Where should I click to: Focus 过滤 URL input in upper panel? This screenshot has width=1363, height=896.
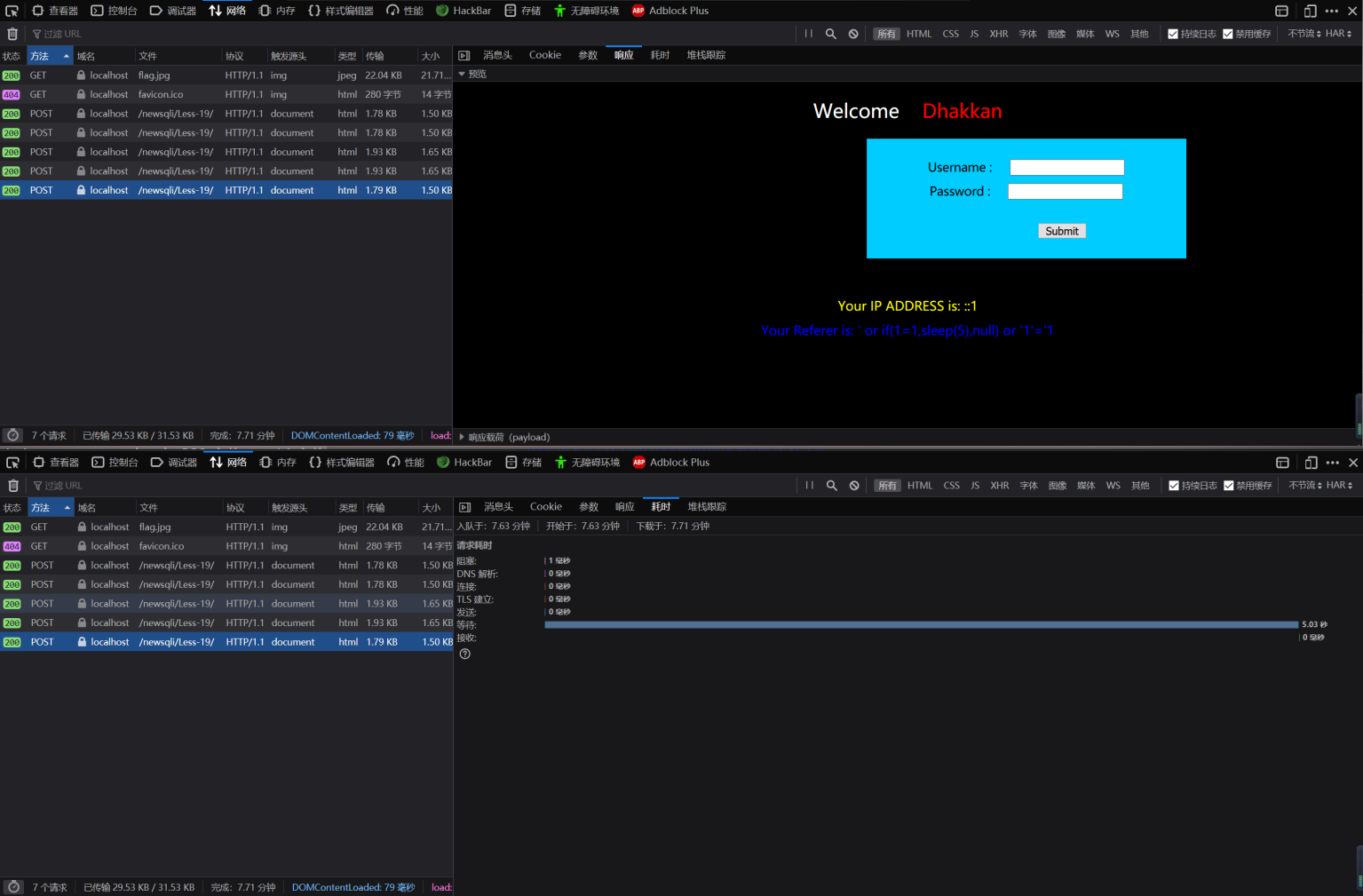coord(408,34)
